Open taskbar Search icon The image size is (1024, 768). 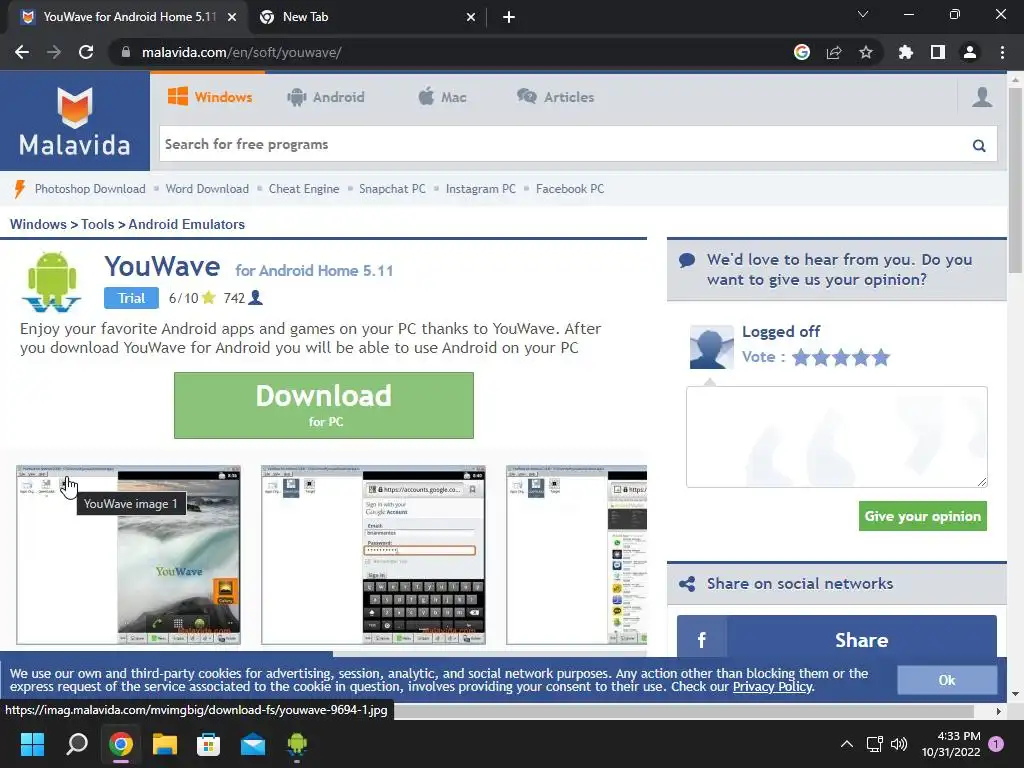76,744
